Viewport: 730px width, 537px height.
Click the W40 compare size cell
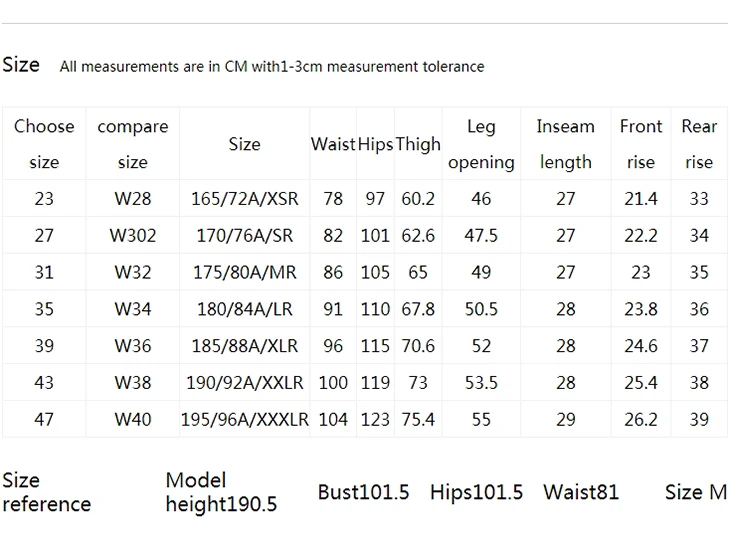pos(133,420)
